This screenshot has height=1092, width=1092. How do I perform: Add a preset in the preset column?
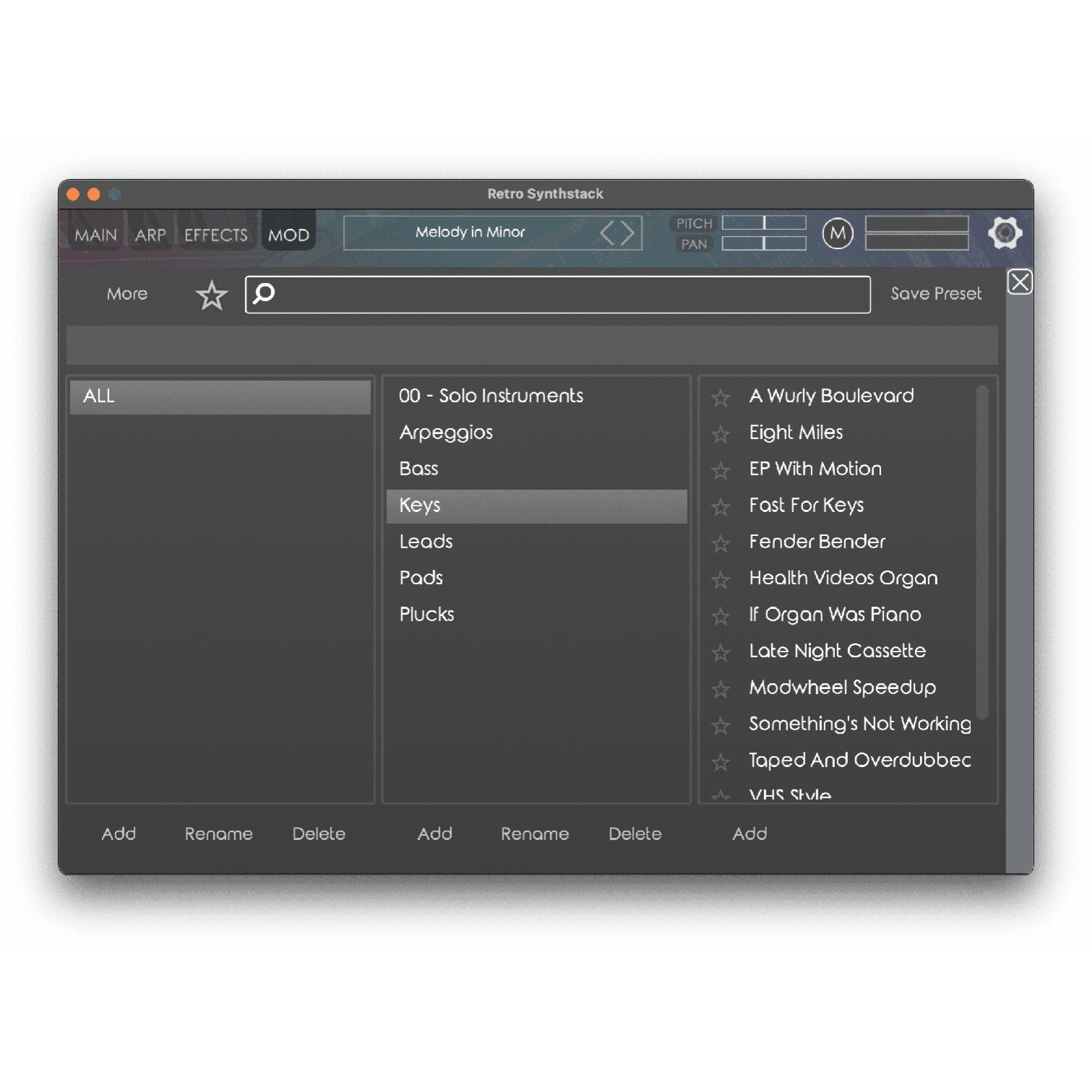pyautogui.click(x=750, y=833)
